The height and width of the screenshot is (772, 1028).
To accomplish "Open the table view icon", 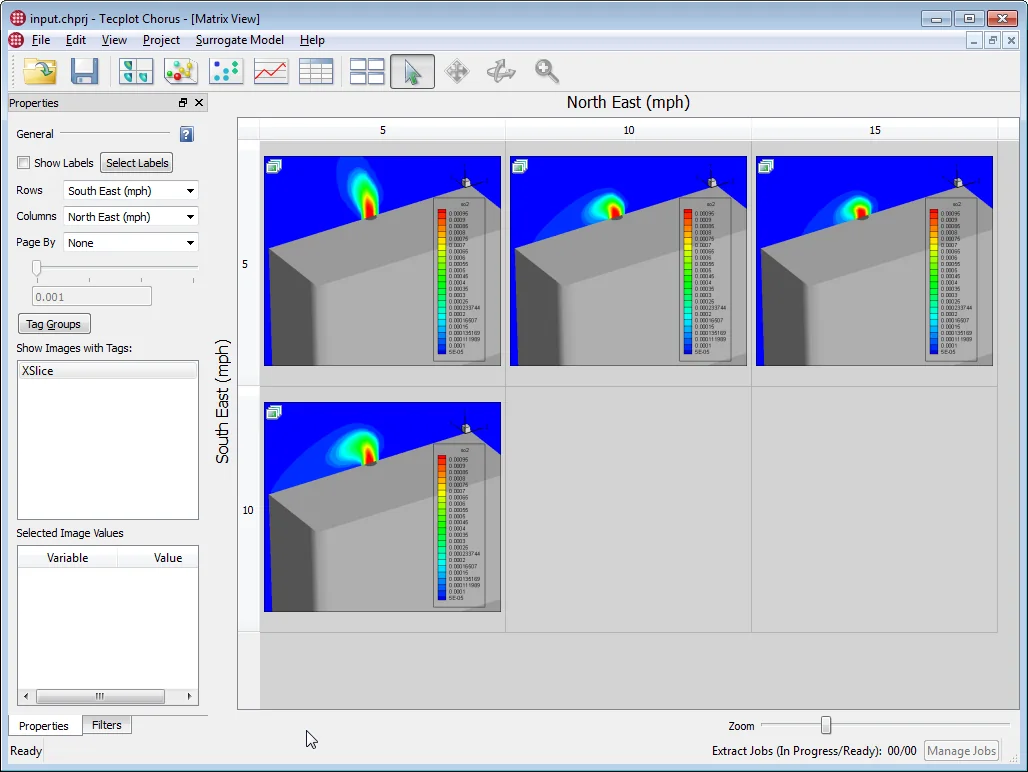I will pos(315,71).
